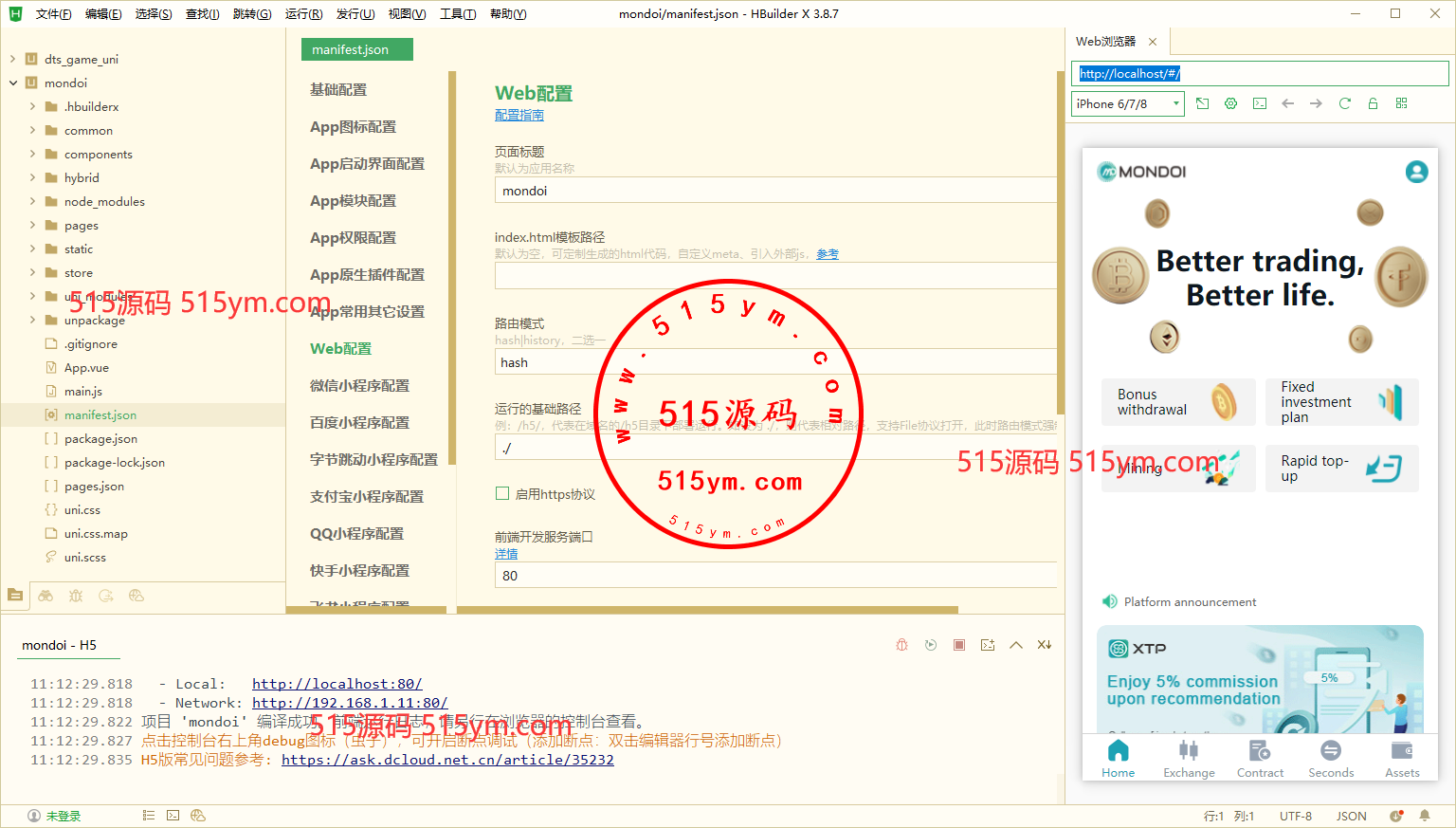Click the rerun icon in console toolbar
Screen dimensions: 1456x828
click(x=931, y=645)
